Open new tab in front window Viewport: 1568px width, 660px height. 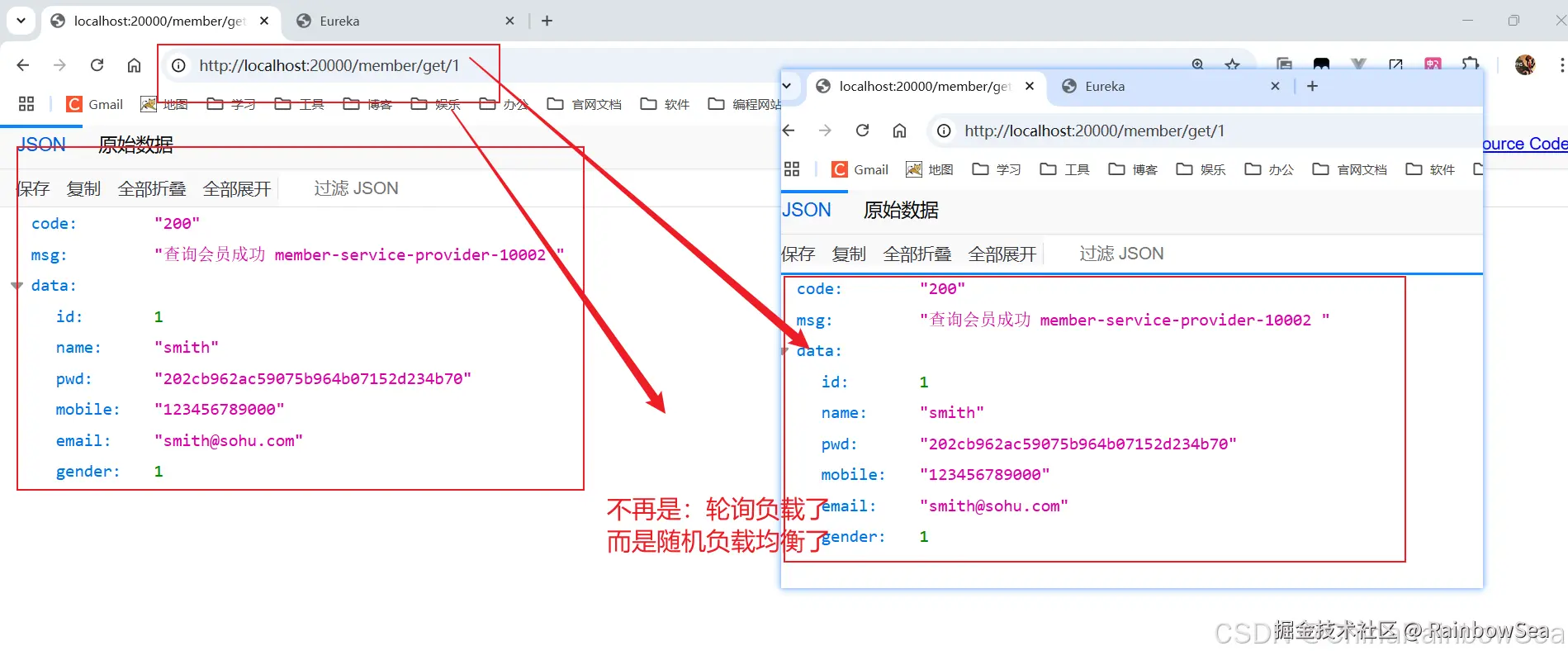click(x=1312, y=86)
